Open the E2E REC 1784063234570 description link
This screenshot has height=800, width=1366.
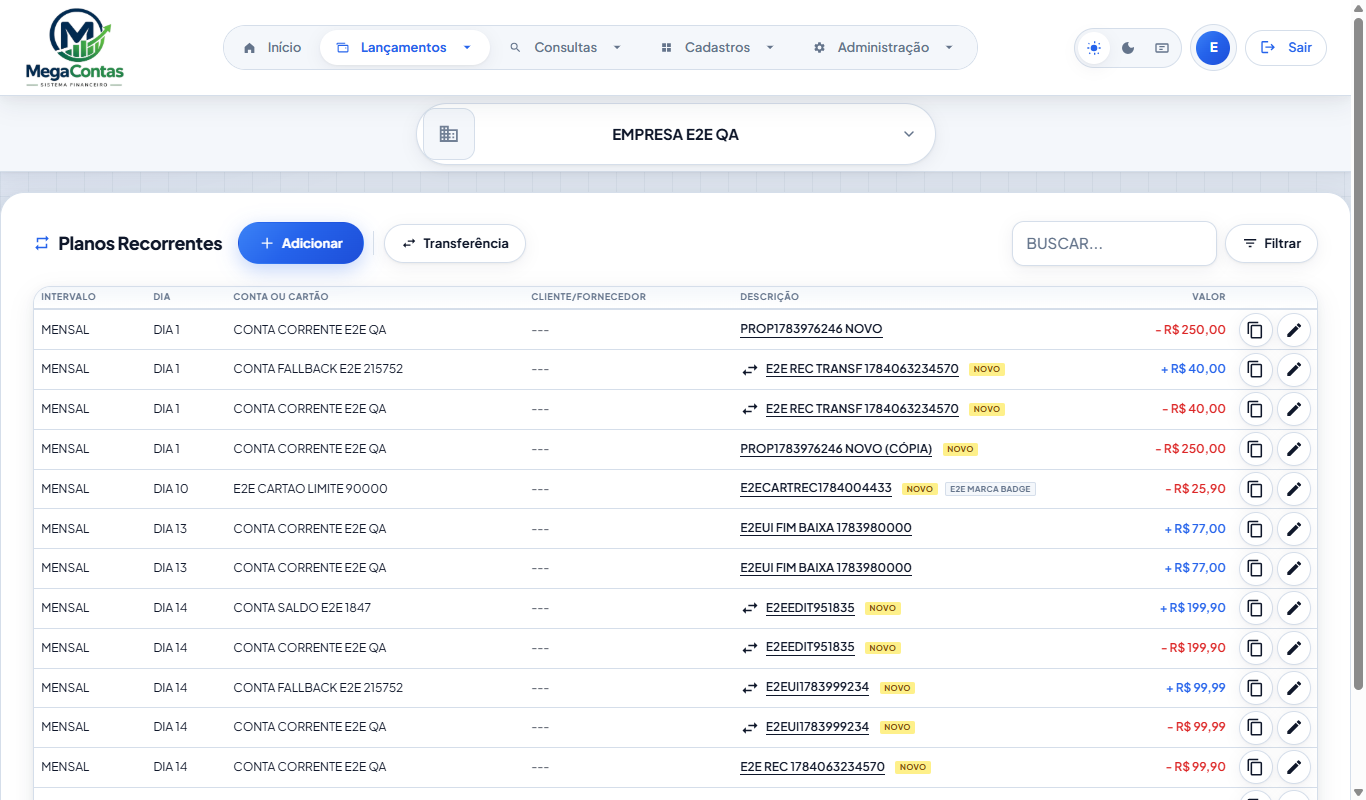click(x=812, y=767)
